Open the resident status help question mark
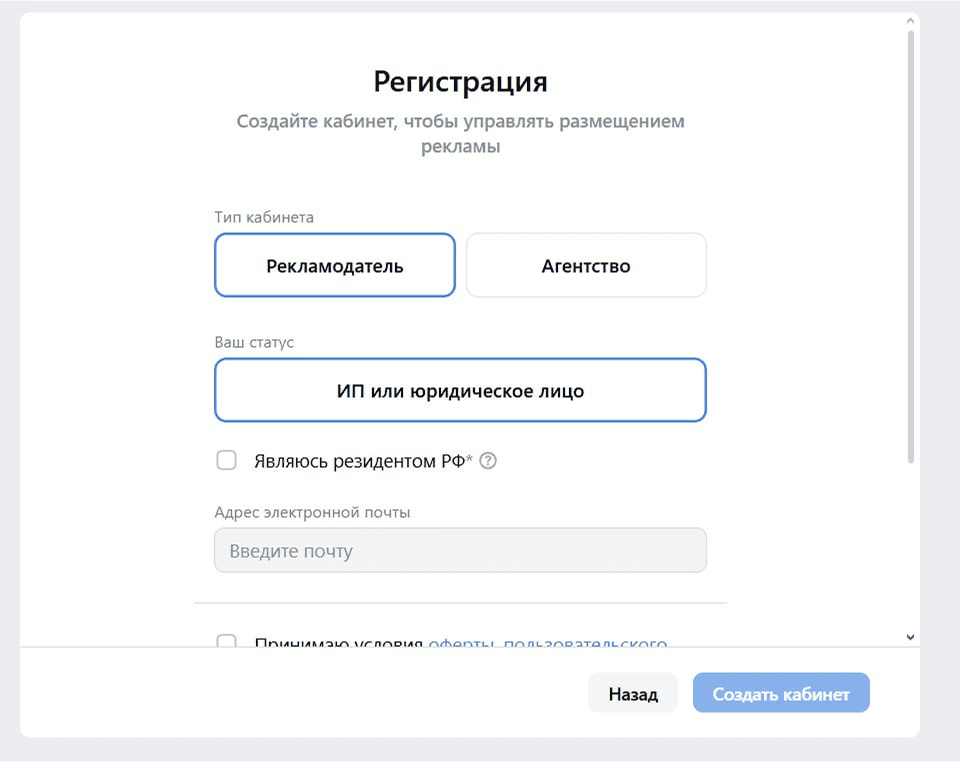 coord(489,460)
